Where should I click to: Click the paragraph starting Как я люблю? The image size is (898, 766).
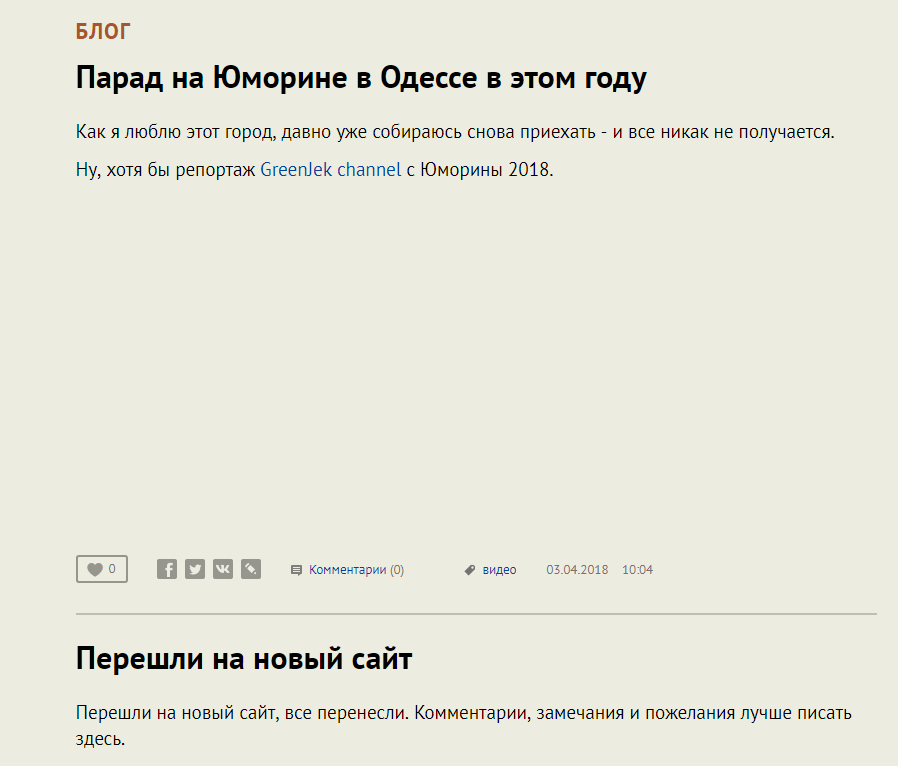[454, 132]
